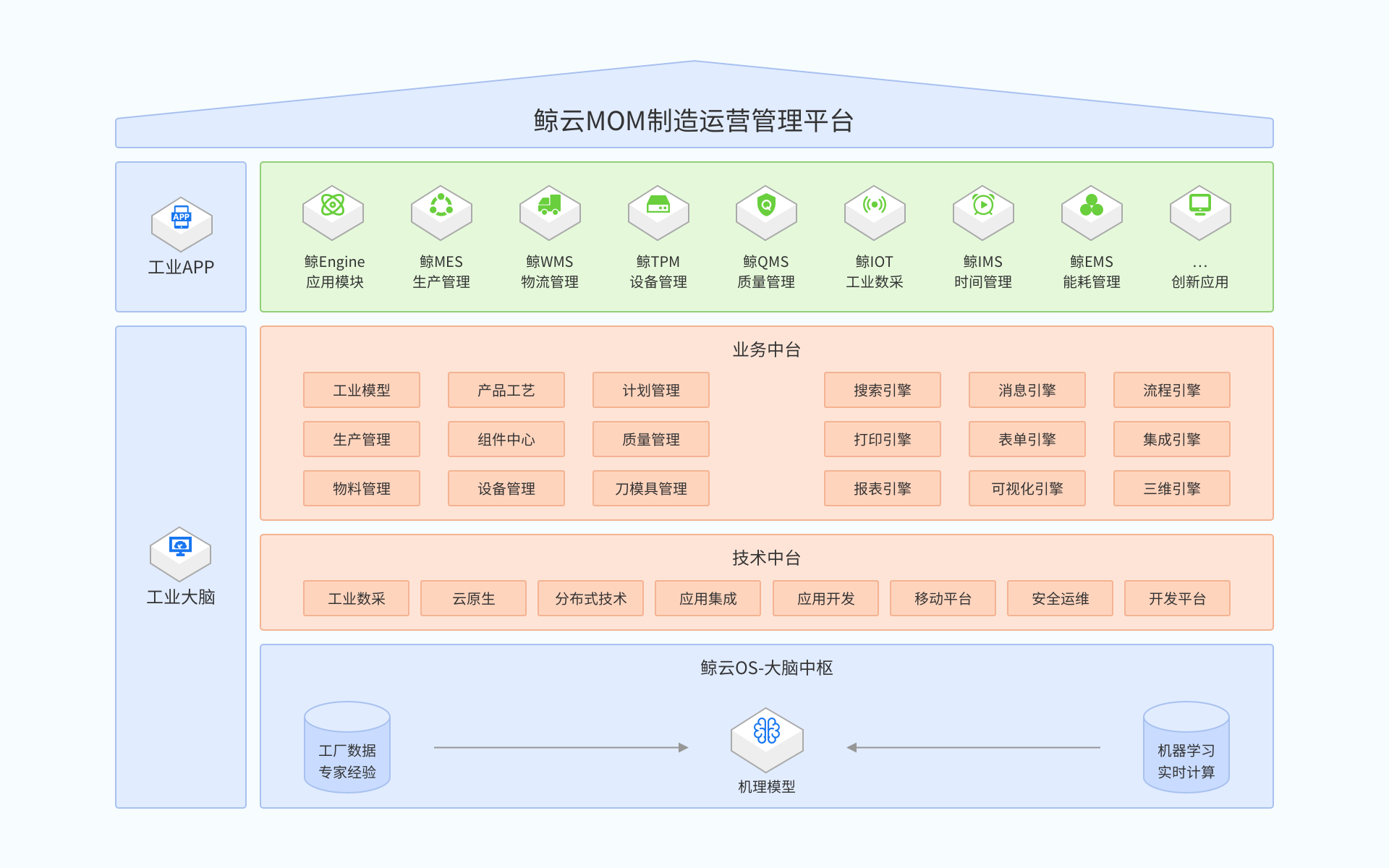Open the 鲸TPM device icon
Viewport: 1389px width, 868px height.
point(658,213)
